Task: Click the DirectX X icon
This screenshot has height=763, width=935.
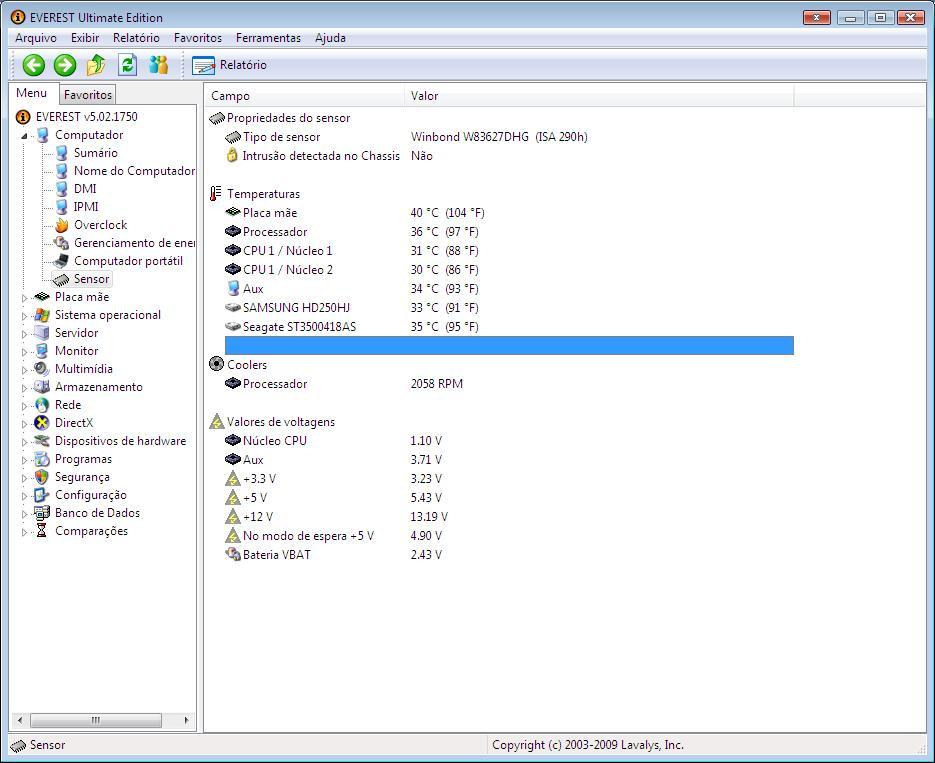Action: (x=42, y=423)
